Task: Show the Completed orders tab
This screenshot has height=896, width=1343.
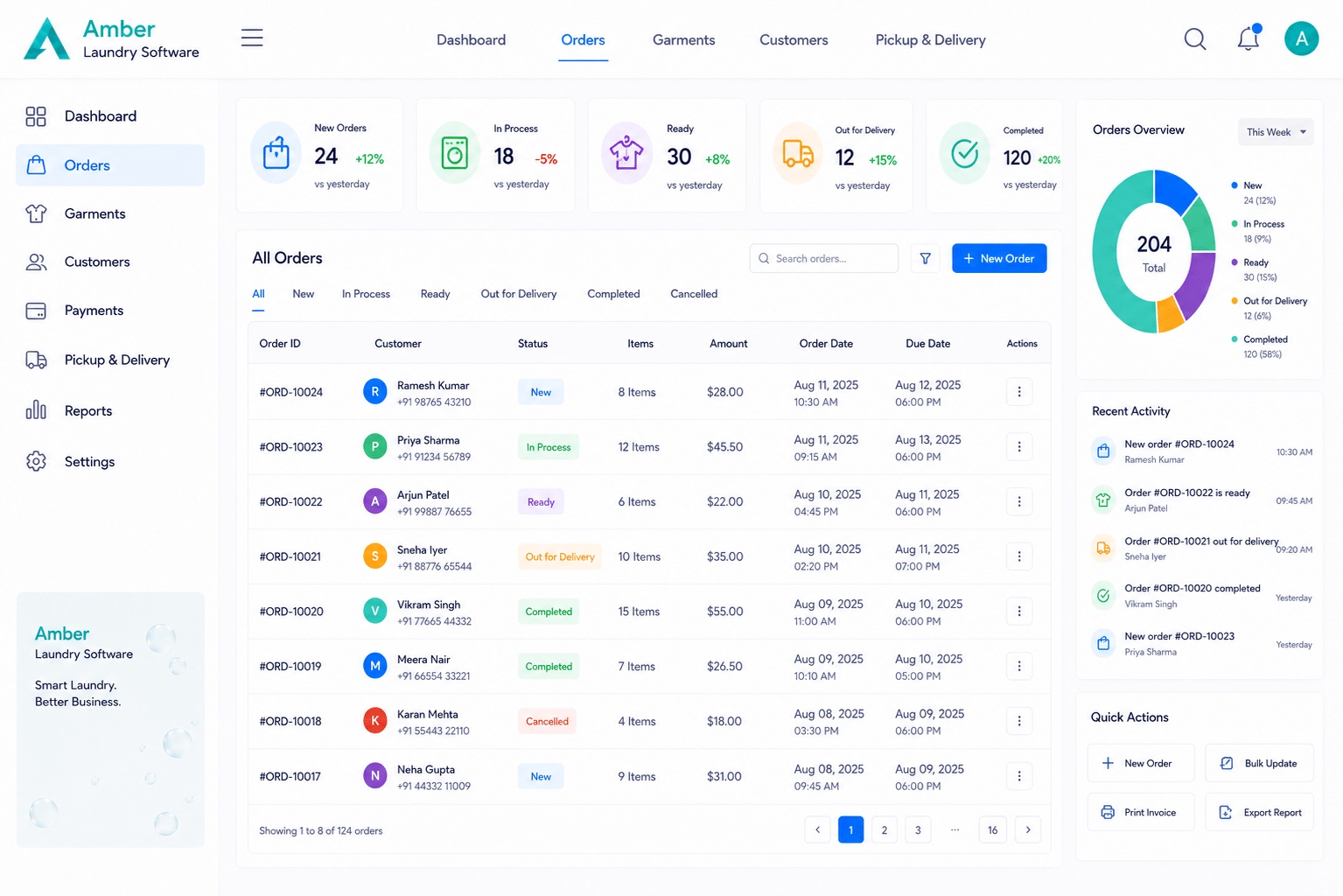Action: tap(613, 294)
